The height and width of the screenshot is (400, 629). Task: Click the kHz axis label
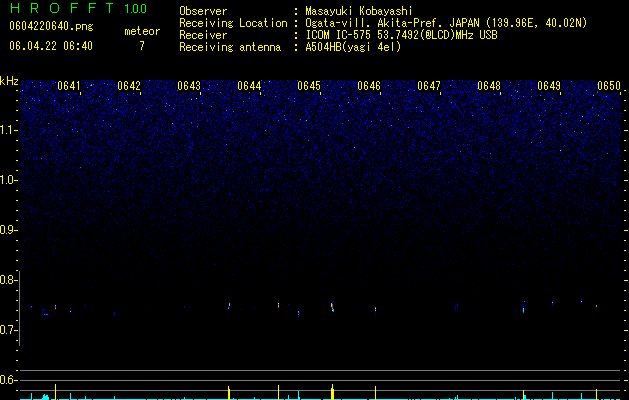9,81
